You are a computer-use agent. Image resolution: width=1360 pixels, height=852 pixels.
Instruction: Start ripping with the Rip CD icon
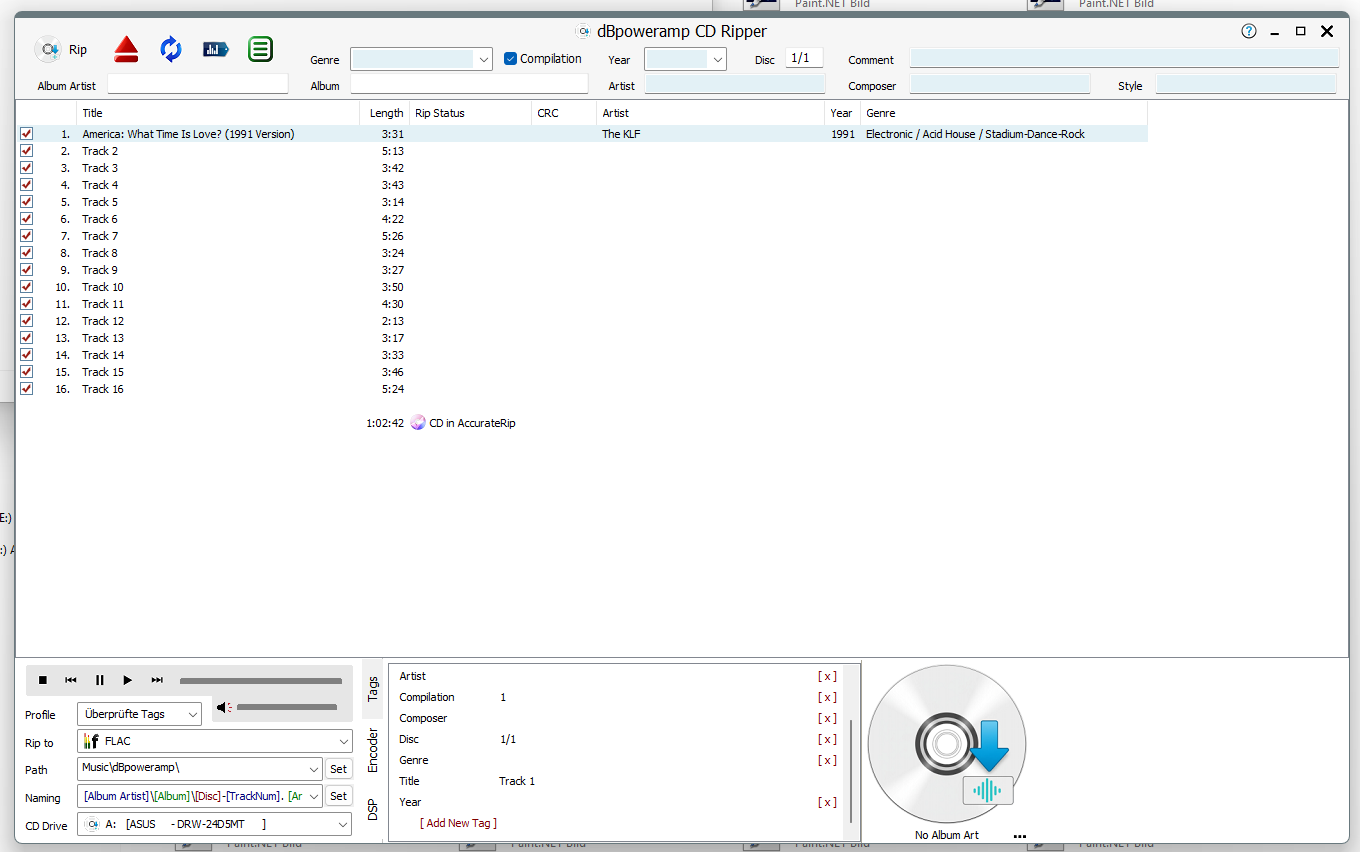pyautogui.click(x=48, y=49)
